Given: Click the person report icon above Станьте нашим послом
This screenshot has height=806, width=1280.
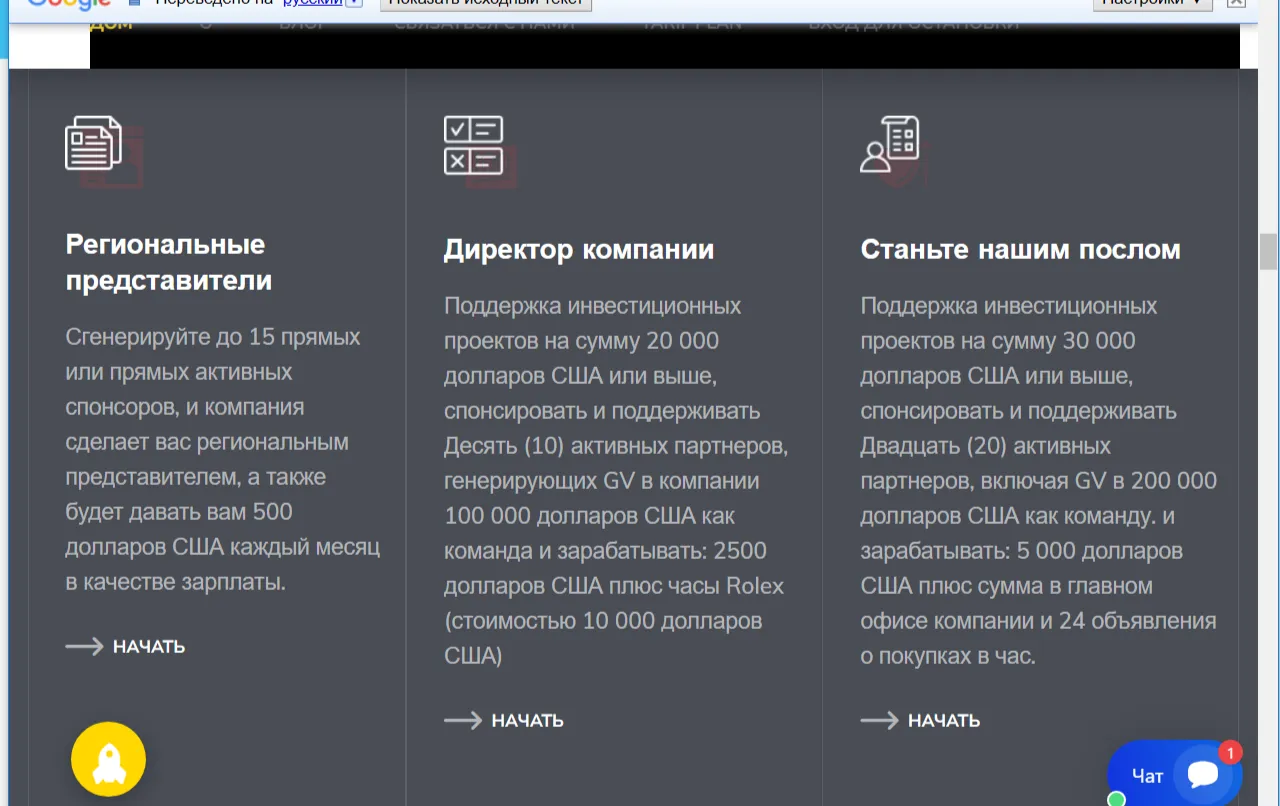Looking at the screenshot, I should 890,144.
